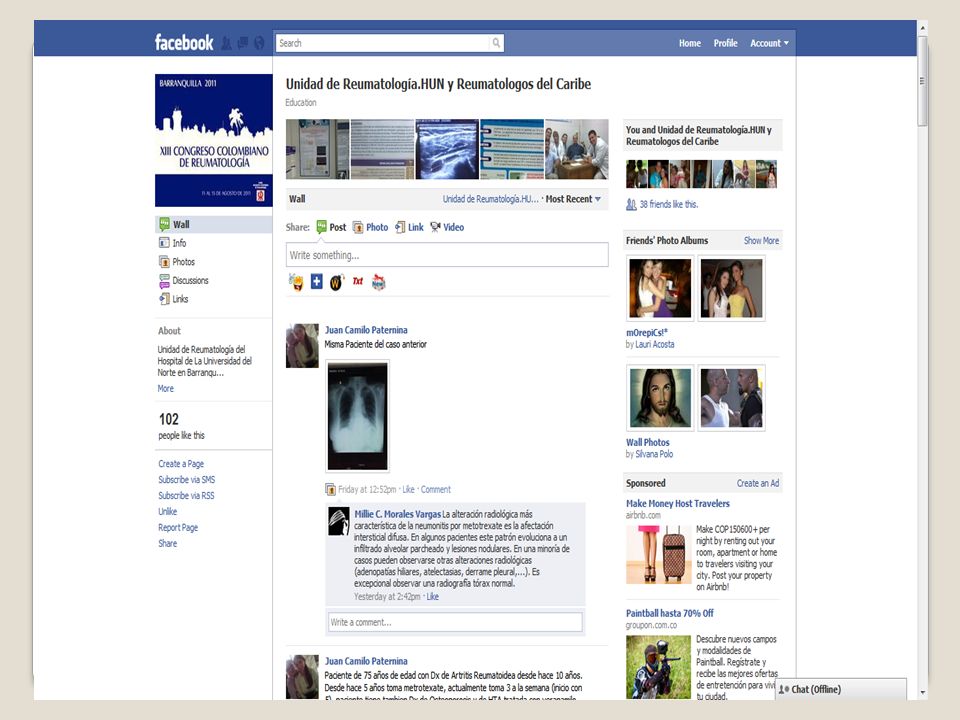Click the photo icon beside Friday timestamp
This screenshot has height=720, width=960.
[331, 489]
